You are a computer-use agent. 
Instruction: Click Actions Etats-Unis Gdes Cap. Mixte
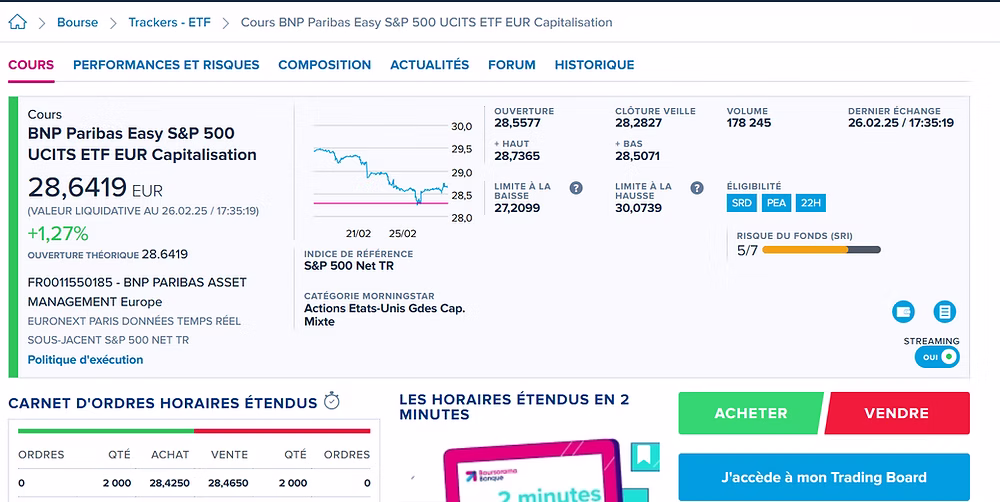coord(385,315)
